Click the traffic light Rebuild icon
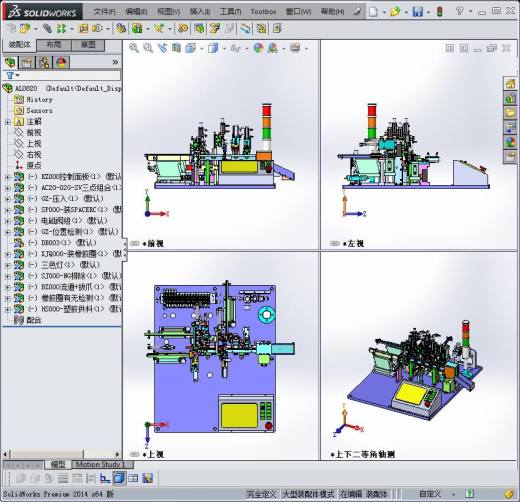The image size is (520, 502). click(440, 12)
